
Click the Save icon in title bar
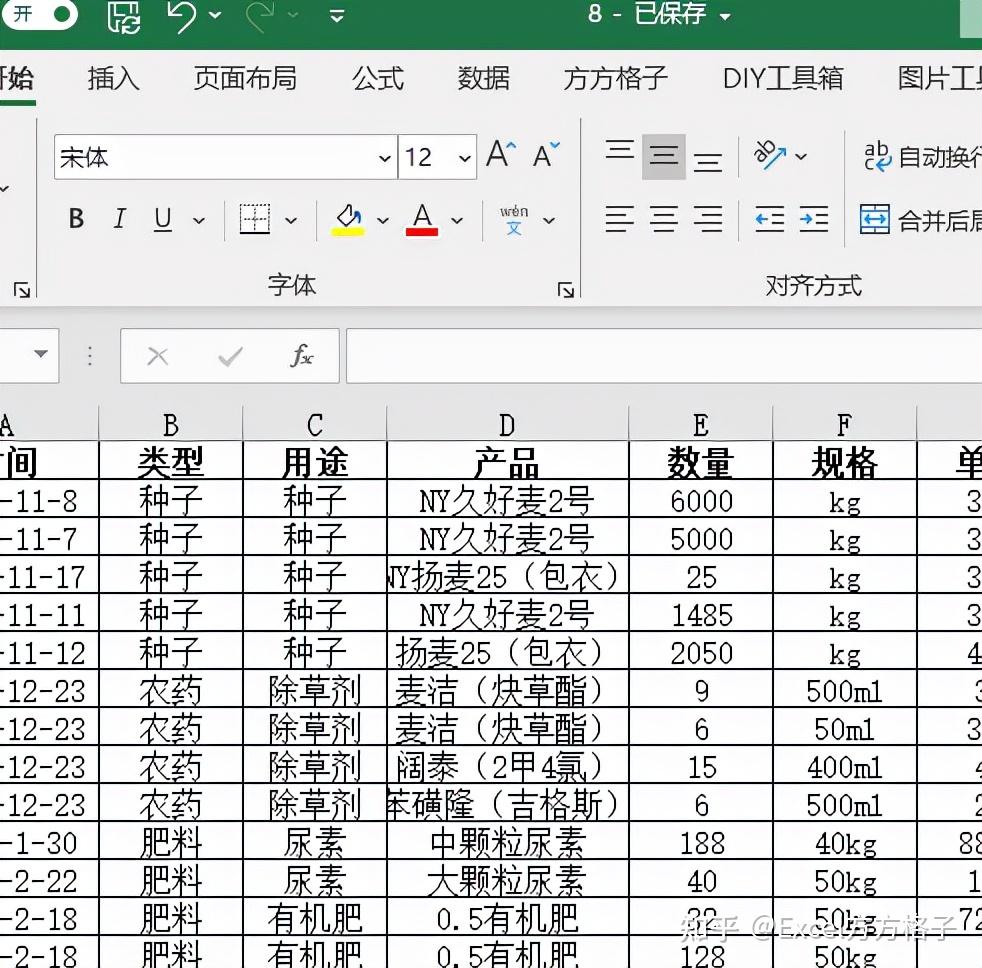[x=123, y=17]
